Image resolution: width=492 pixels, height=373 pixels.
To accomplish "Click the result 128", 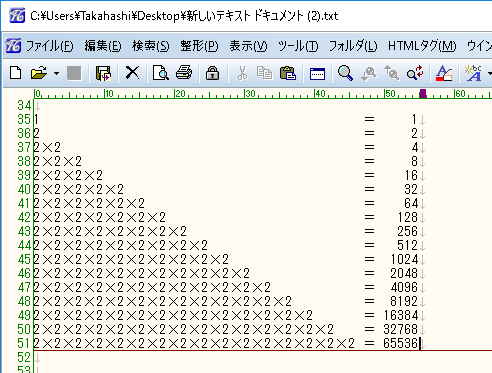I will [x=407, y=217].
